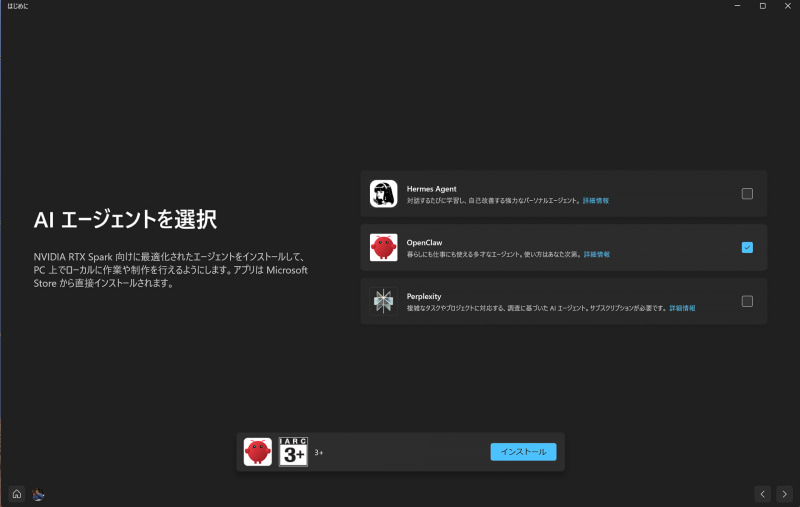The image size is (800, 507).
Task: Click the OpenClaw title text
Action: (424, 243)
